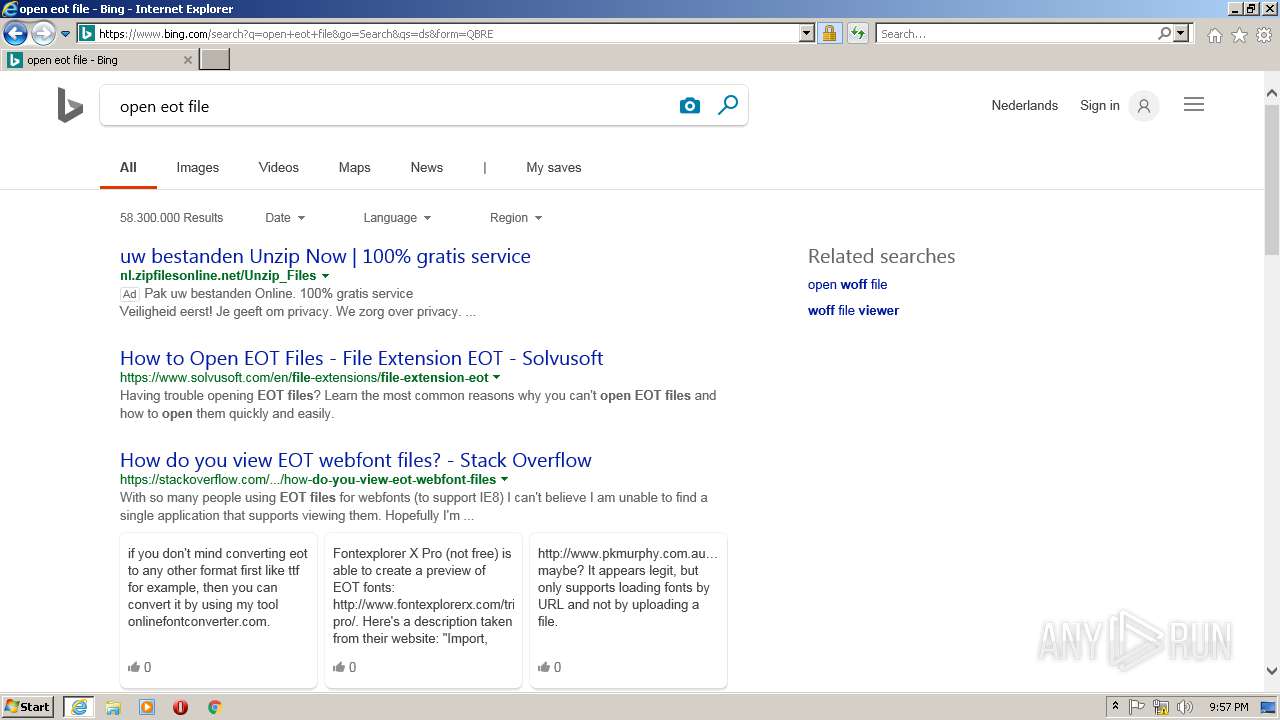Screen dimensions: 1280x720
Task: Switch language to Nederlands
Action: (x=1025, y=106)
